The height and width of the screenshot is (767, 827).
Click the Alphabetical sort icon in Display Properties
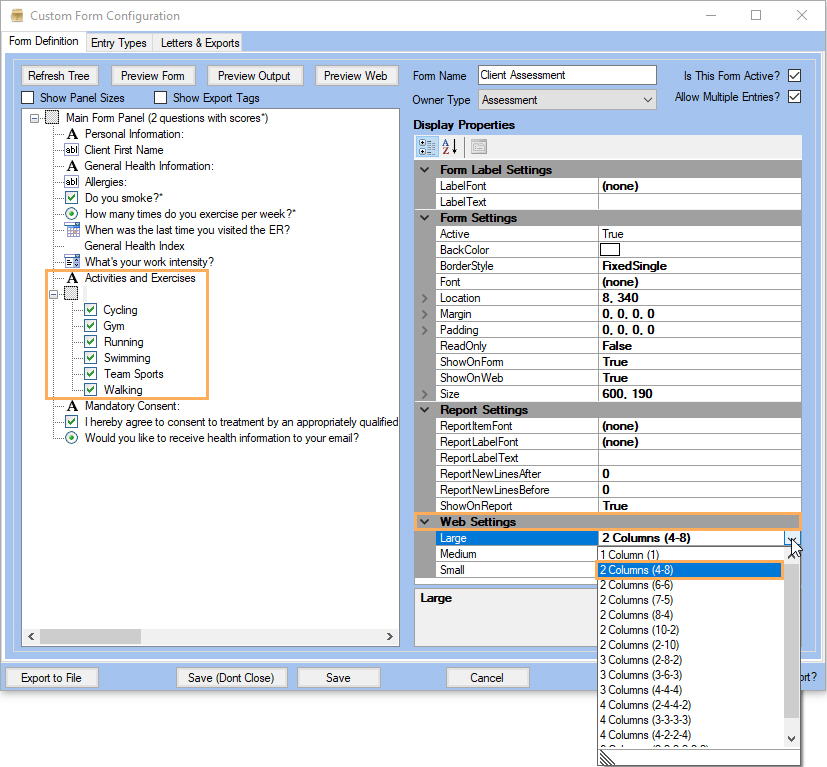[449, 147]
